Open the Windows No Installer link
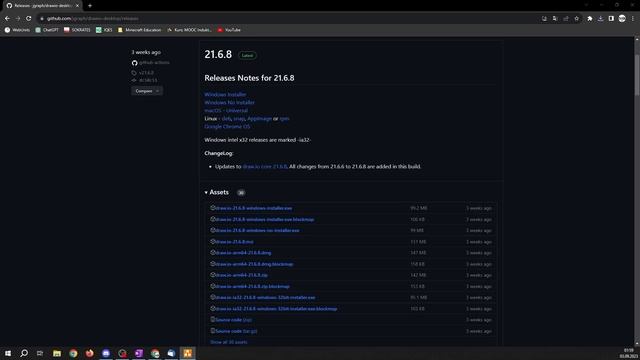Viewport: 640px width, 360px height. [229, 102]
